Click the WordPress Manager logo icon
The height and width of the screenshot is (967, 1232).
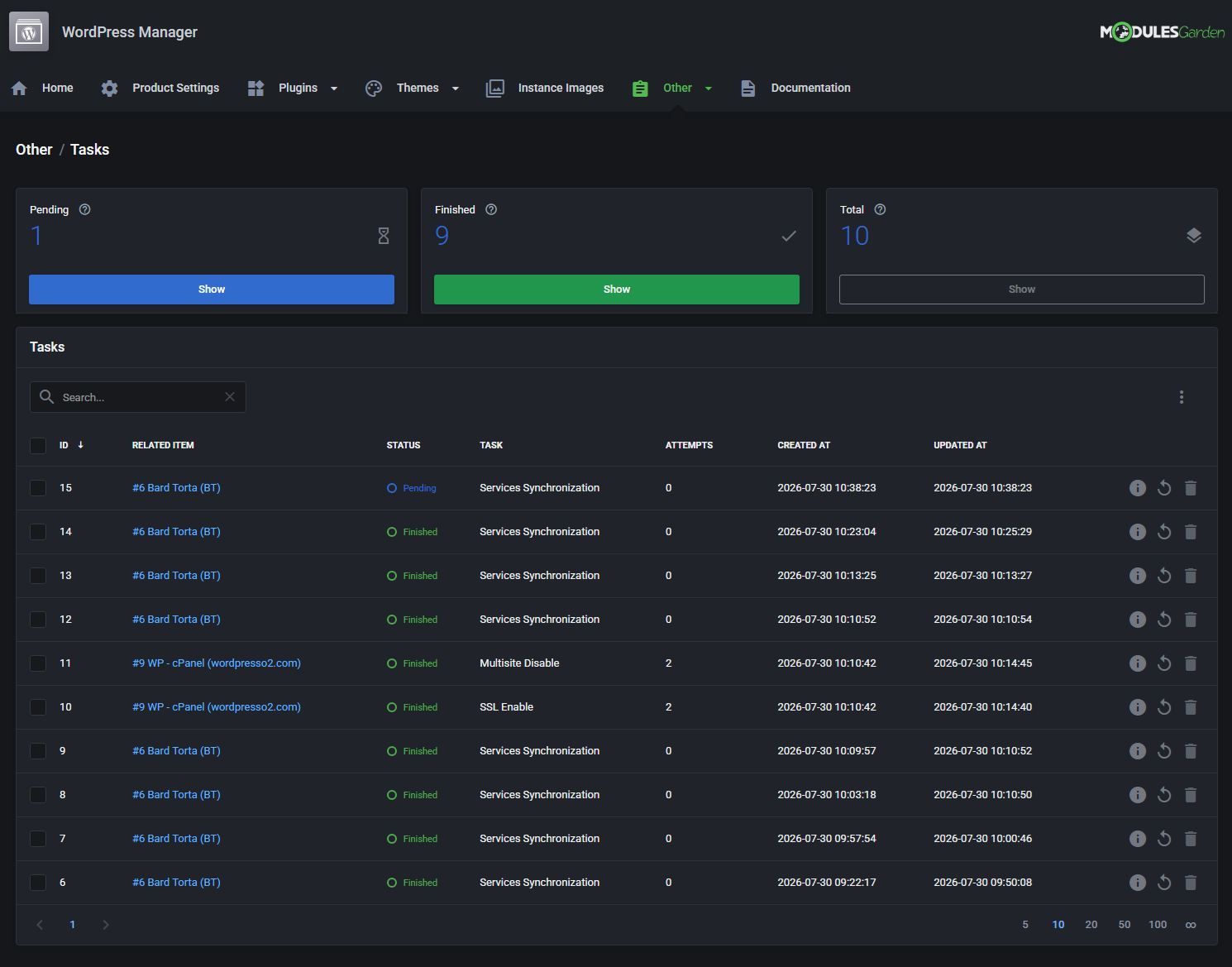point(29,31)
